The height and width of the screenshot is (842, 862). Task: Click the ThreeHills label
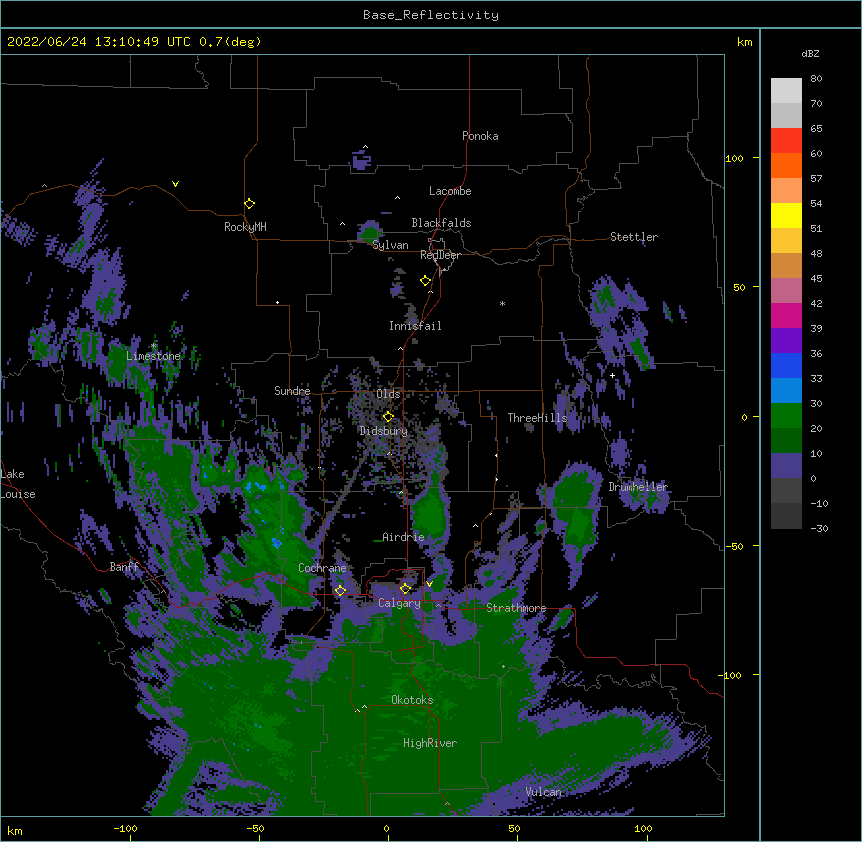coord(537,418)
